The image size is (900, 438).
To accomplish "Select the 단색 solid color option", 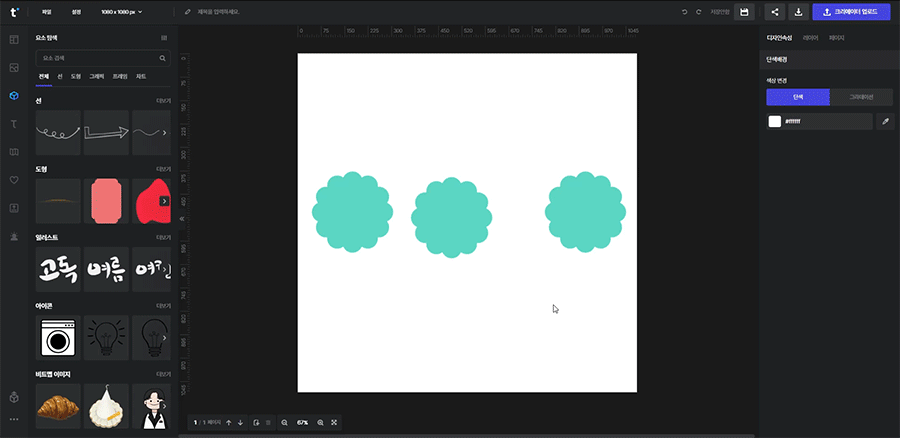I will 797,97.
